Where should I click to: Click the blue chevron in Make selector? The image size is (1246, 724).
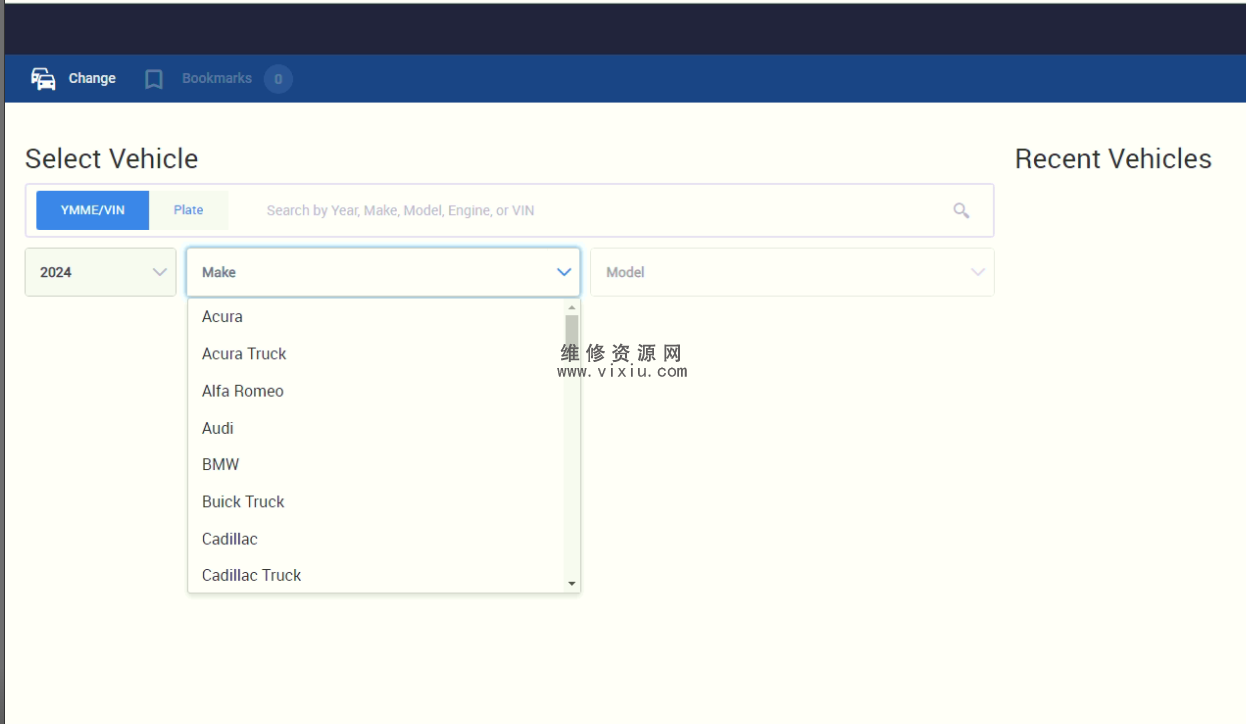coord(564,272)
